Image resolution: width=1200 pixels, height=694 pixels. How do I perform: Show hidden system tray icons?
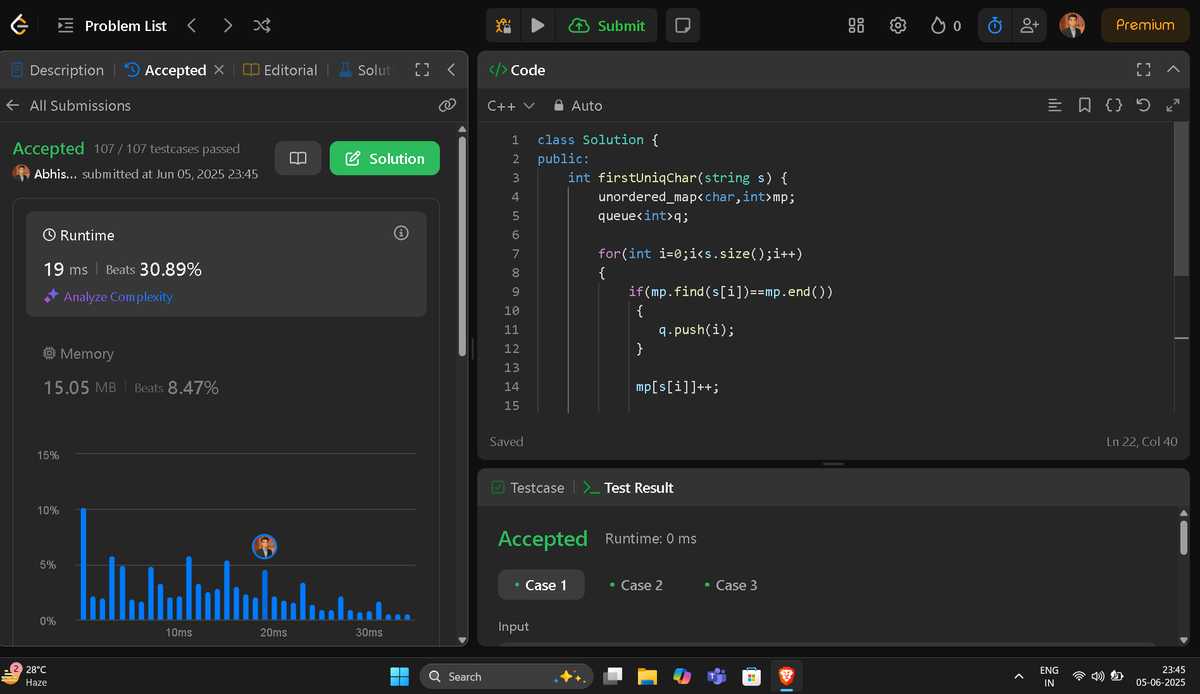coord(1018,676)
